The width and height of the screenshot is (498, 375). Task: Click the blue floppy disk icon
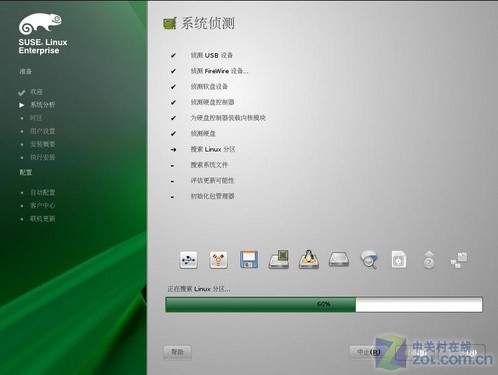[x=249, y=259]
